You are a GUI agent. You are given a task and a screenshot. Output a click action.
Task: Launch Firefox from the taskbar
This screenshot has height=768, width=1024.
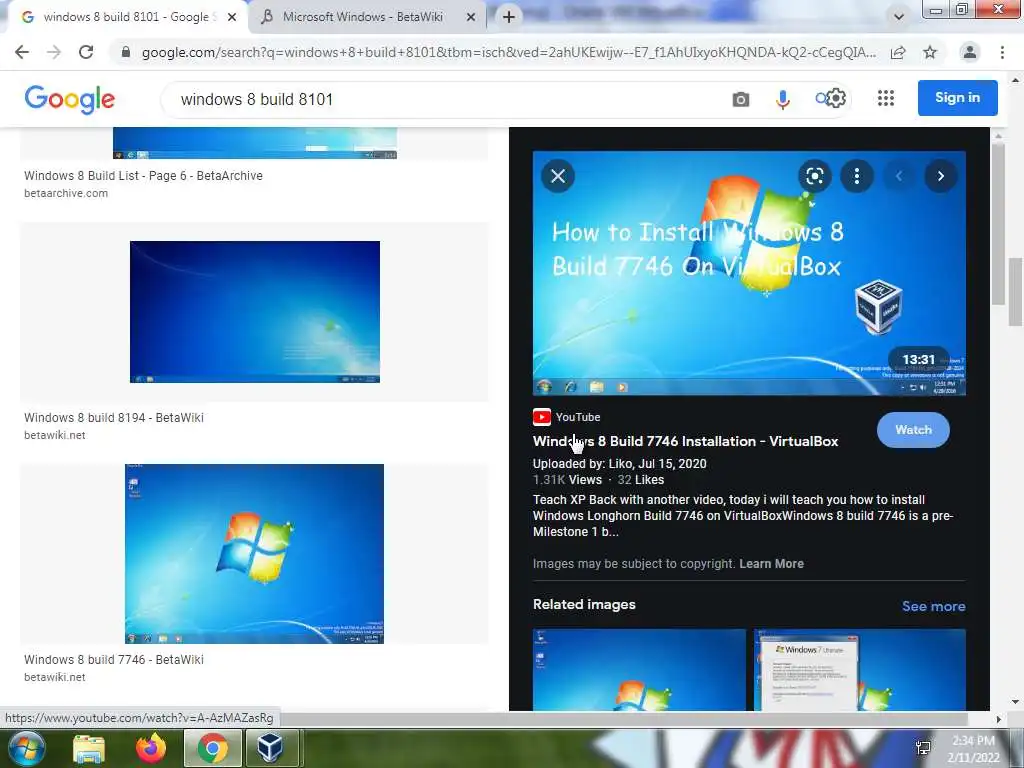(x=151, y=748)
